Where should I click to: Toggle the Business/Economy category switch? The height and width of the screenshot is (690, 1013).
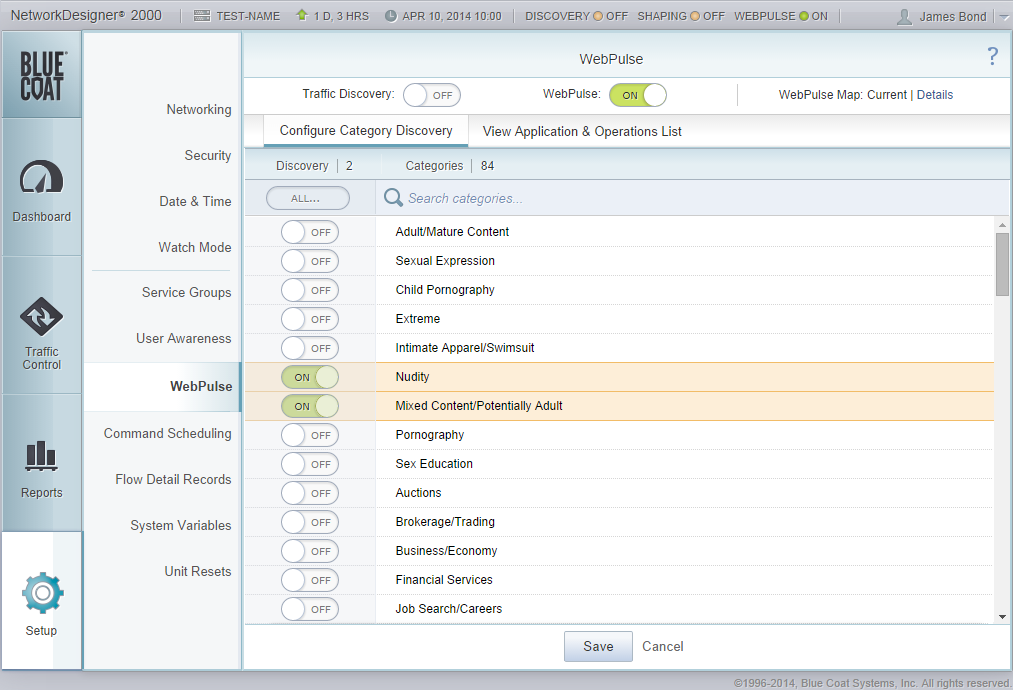(x=309, y=552)
